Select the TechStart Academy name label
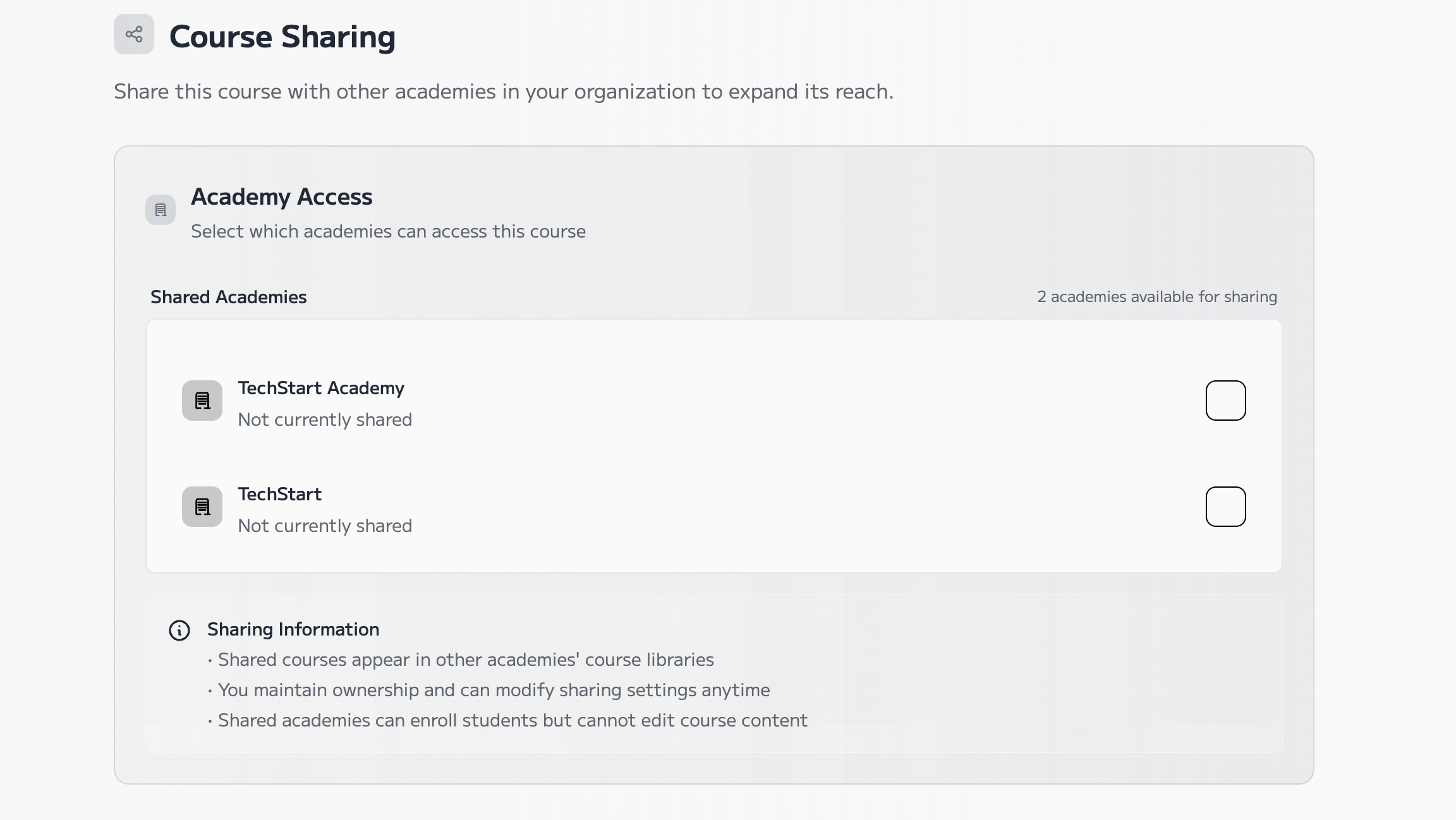The width and height of the screenshot is (1456, 820). (320, 388)
